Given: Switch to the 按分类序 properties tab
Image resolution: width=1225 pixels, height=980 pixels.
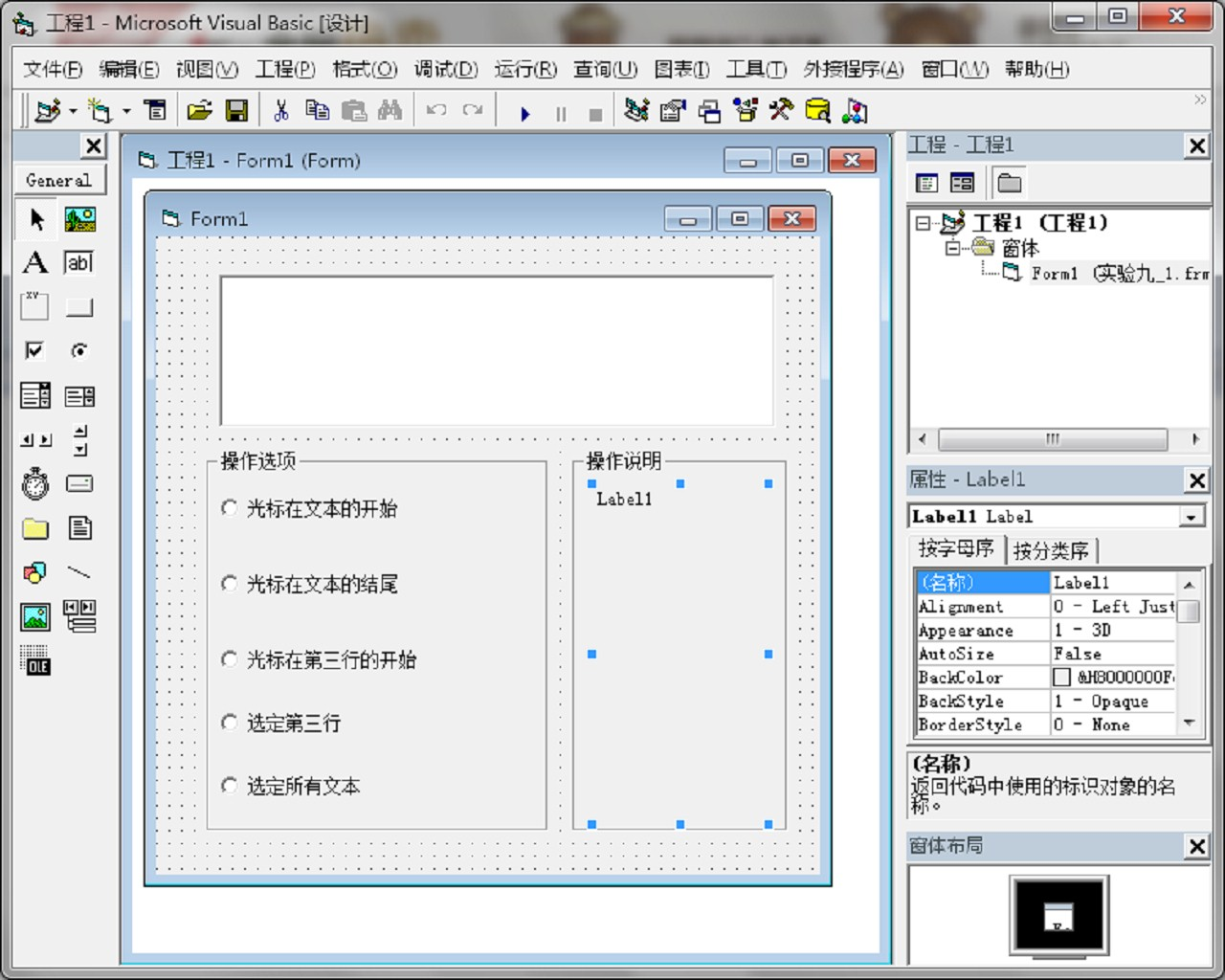Looking at the screenshot, I should [1051, 550].
